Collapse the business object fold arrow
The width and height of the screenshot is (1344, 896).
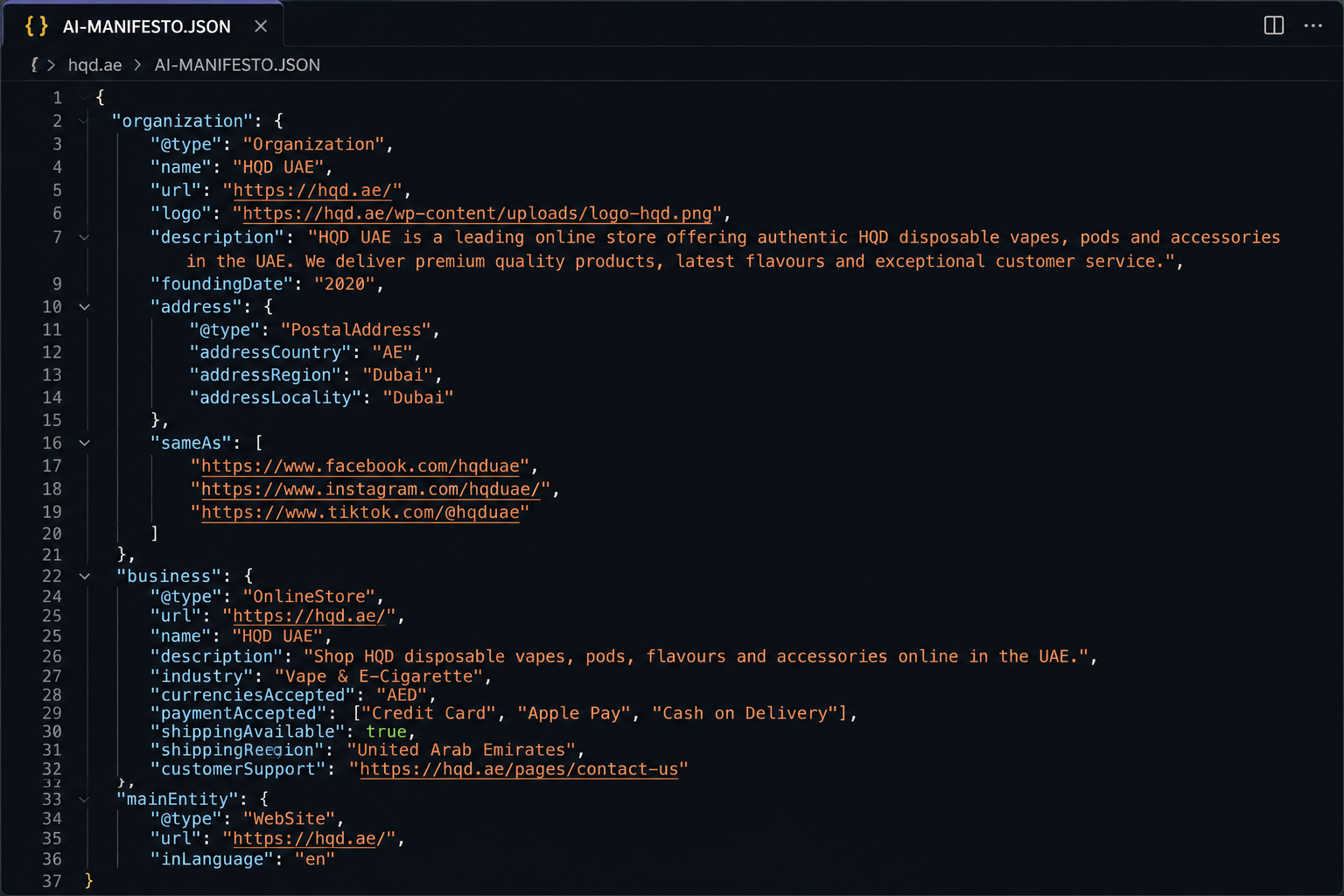tap(84, 576)
